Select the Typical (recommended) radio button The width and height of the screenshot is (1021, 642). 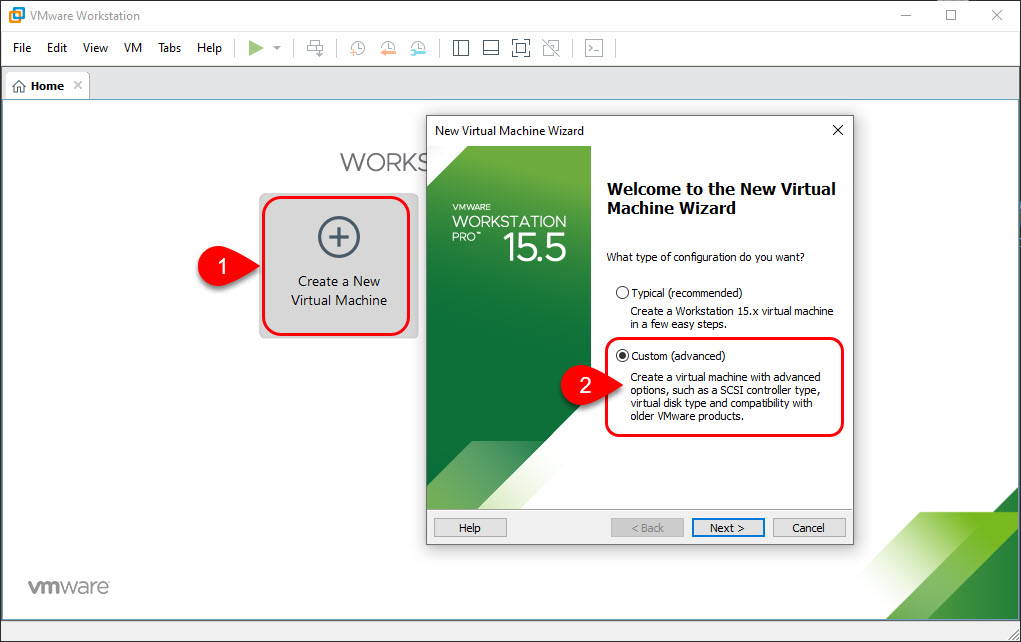[622, 293]
